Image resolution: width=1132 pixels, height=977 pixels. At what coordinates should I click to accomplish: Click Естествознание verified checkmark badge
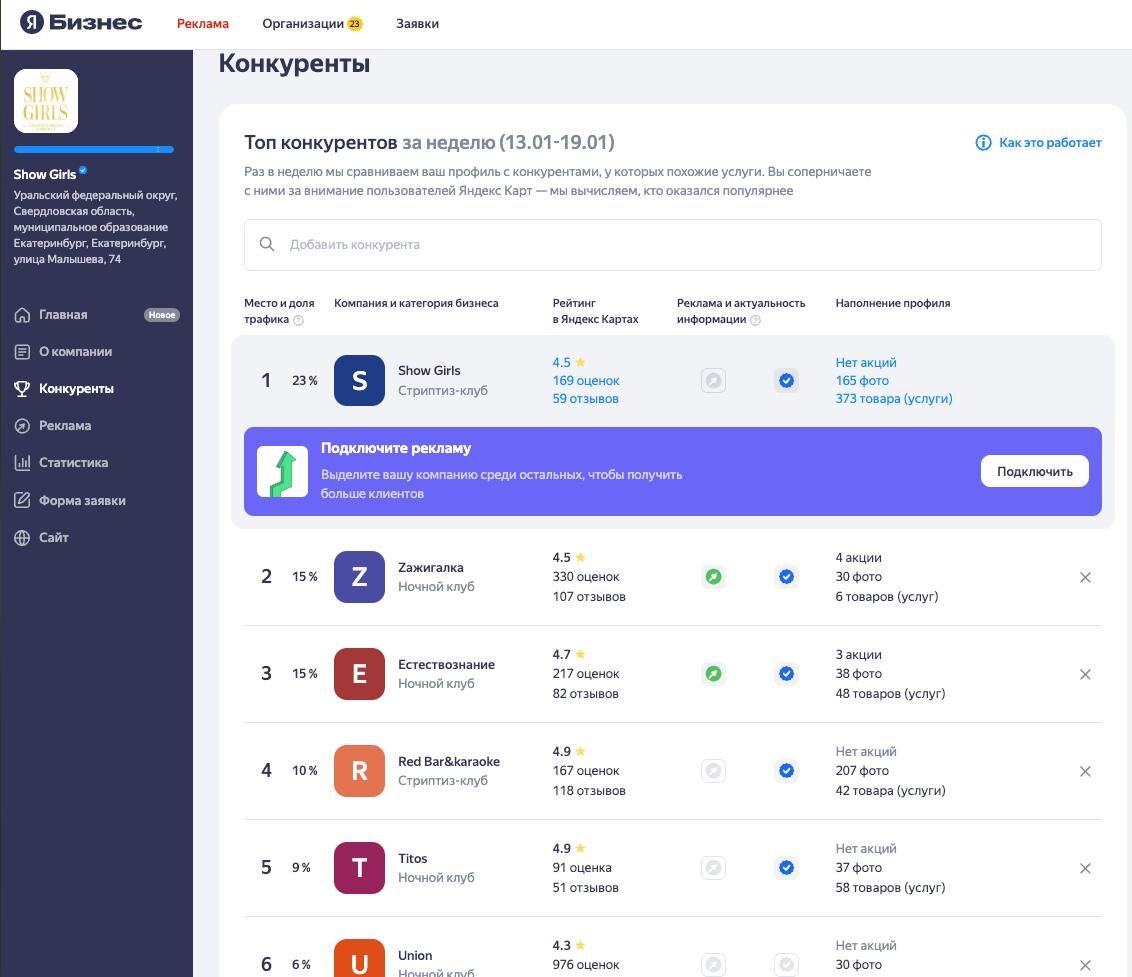786,674
